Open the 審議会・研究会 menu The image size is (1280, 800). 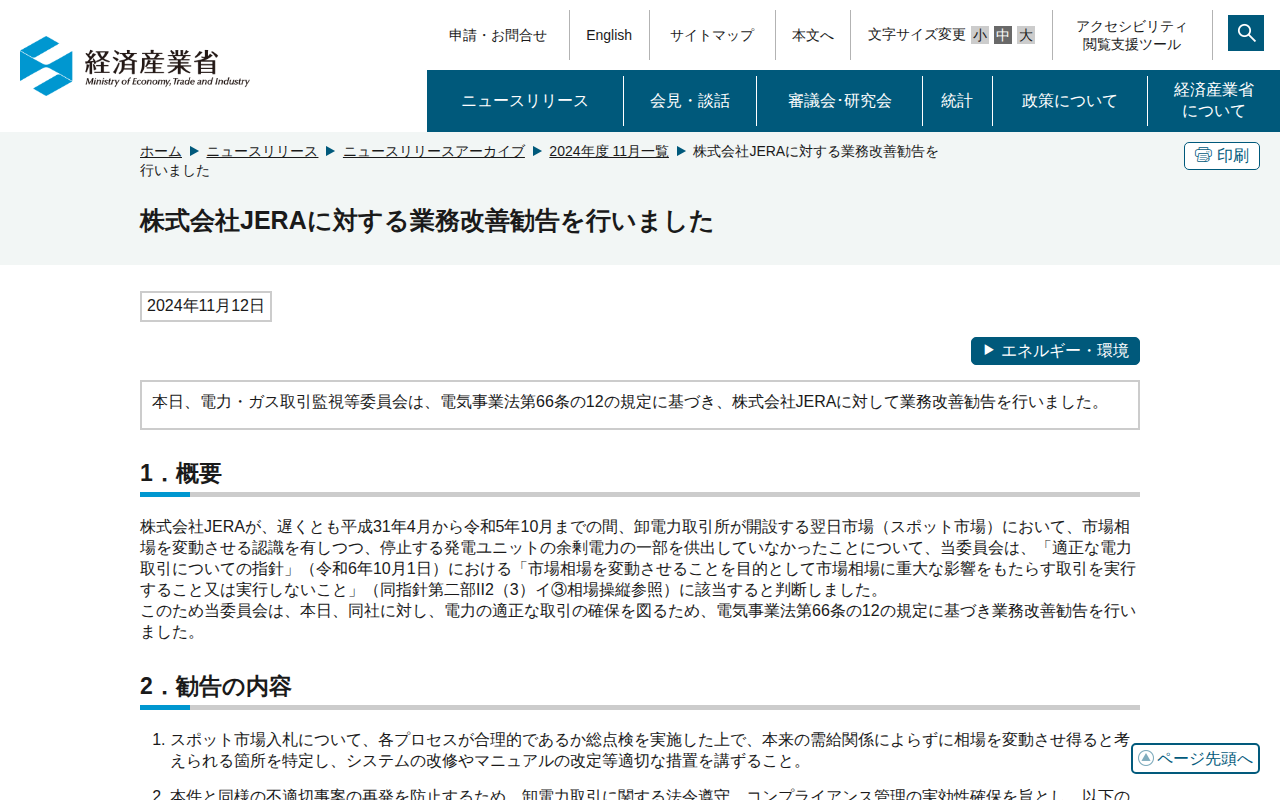840,101
